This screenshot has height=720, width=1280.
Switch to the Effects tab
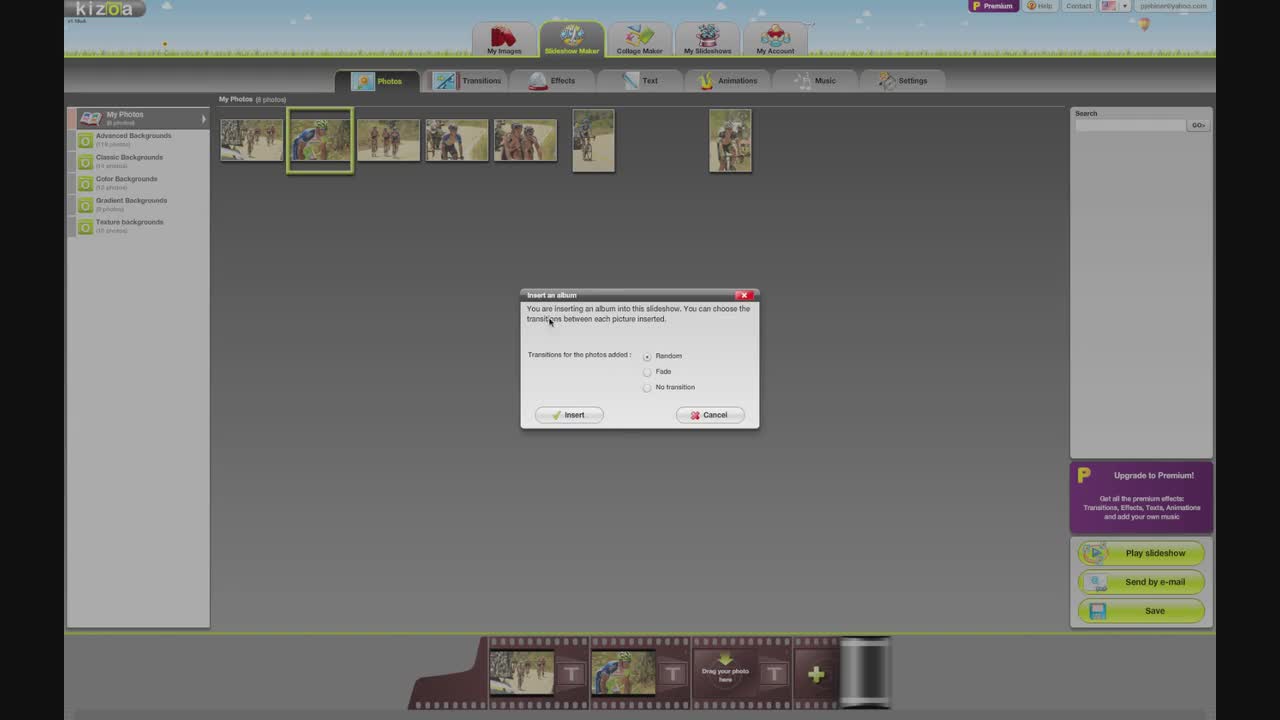point(553,81)
